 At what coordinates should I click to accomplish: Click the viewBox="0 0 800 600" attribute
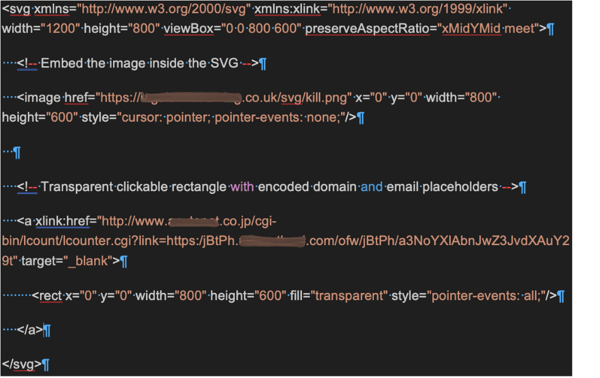pyautogui.click(x=232, y=28)
